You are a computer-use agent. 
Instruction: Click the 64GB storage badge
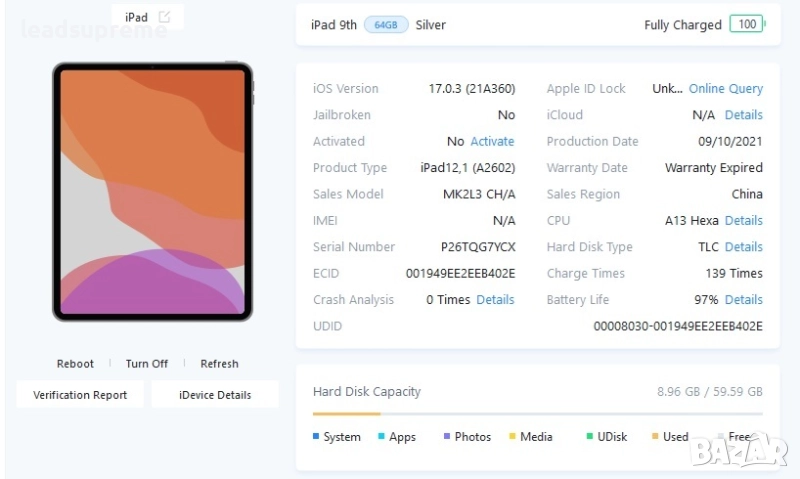386,24
